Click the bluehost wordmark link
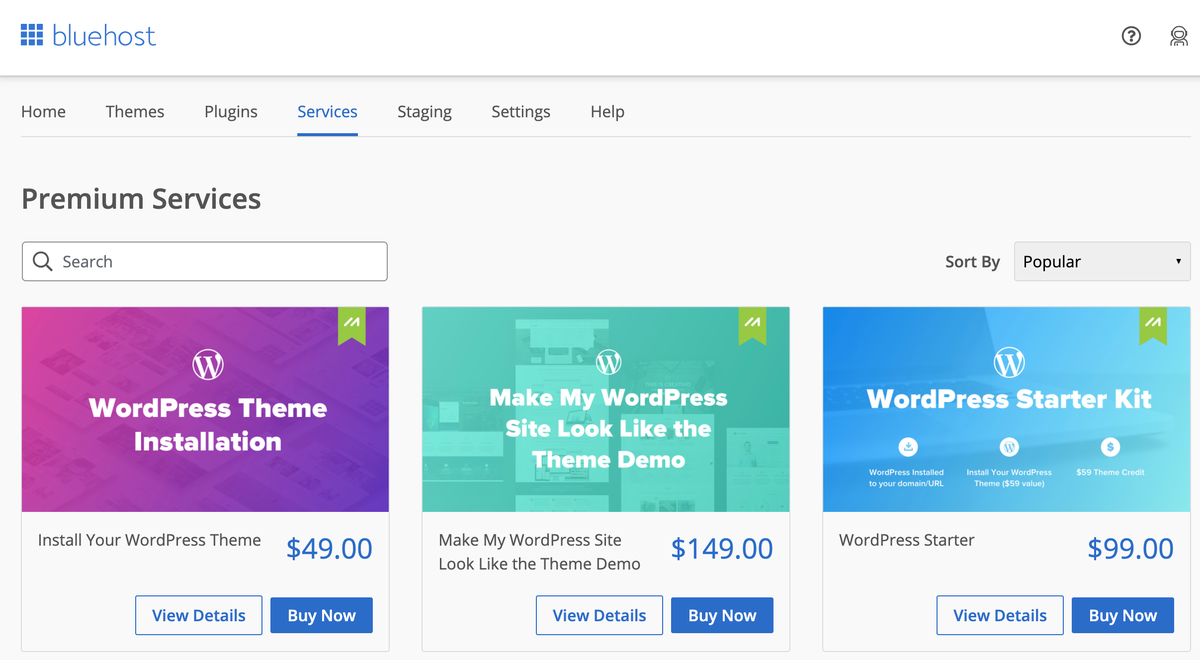 (x=104, y=36)
